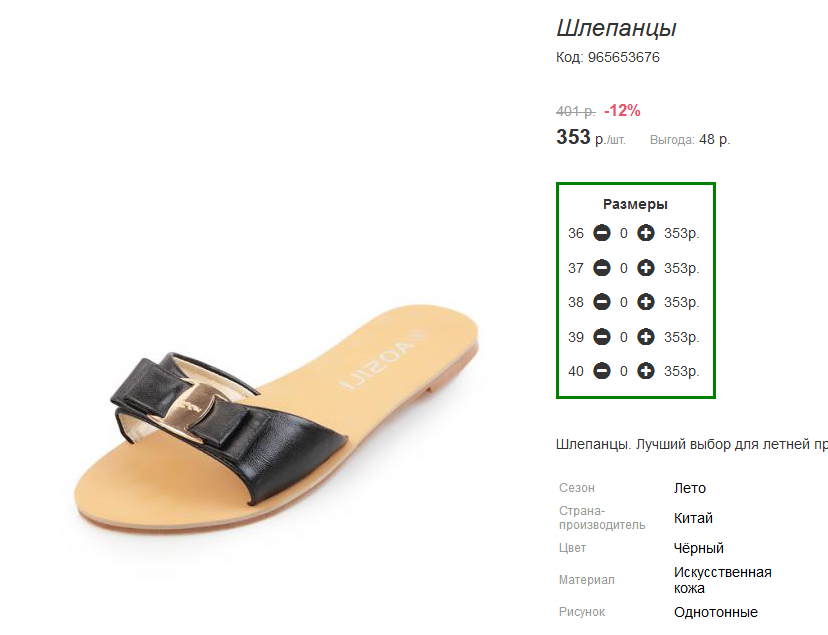The image size is (828, 635).
Task: Click the quantity value for size 36
Action: pyautogui.click(x=624, y=233)
